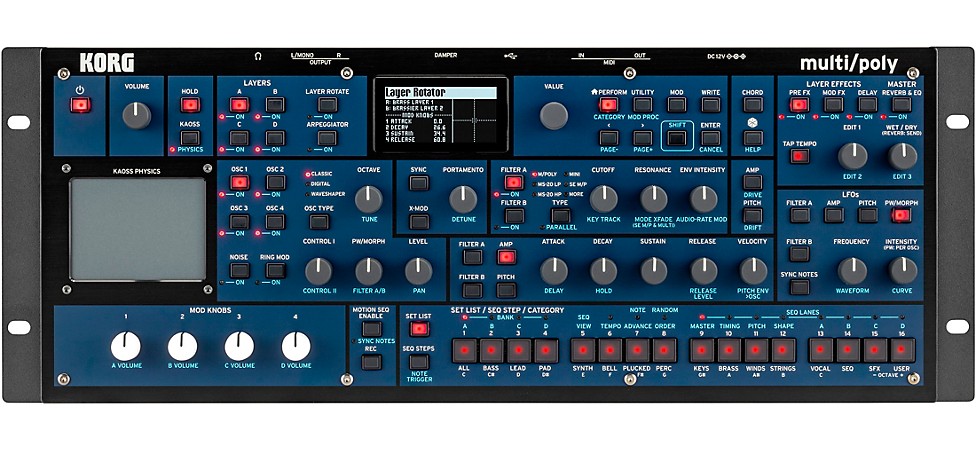Select step button 4 labeled PAD
The height and width of the screenshot is (450, 976).
pos(547,350)
